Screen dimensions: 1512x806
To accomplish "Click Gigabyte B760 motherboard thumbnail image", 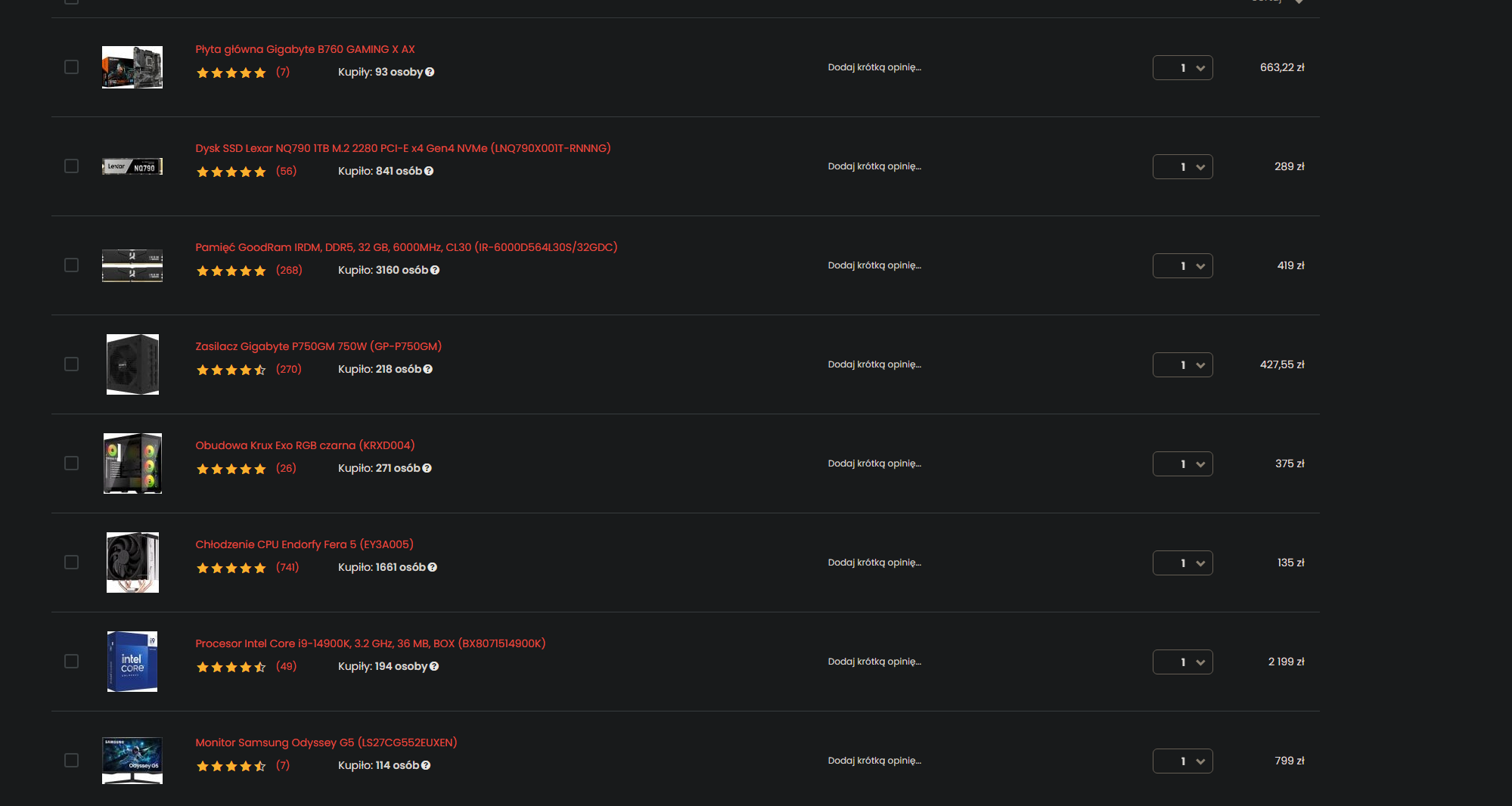I will coord(132,67).
